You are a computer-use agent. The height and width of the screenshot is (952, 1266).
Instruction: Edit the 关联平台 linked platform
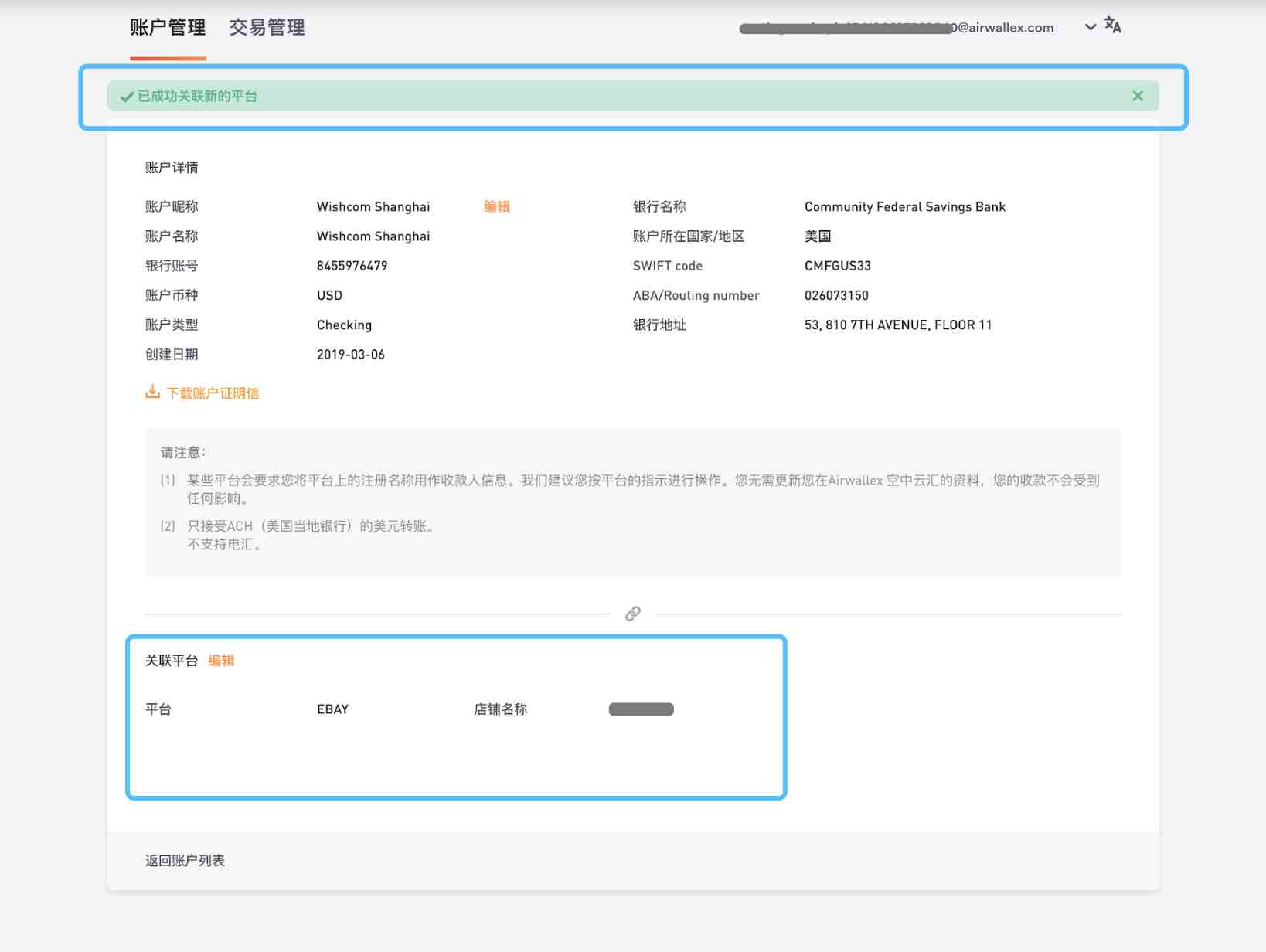[221, 661]
